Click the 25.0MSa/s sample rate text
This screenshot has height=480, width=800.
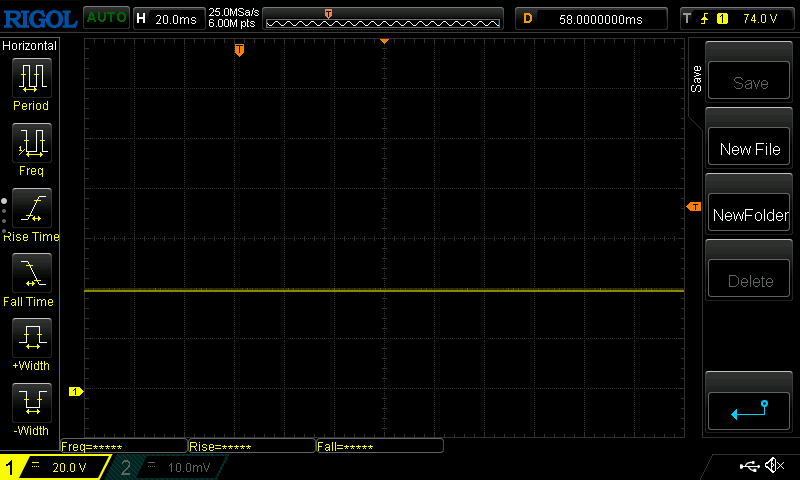point(234,12)
